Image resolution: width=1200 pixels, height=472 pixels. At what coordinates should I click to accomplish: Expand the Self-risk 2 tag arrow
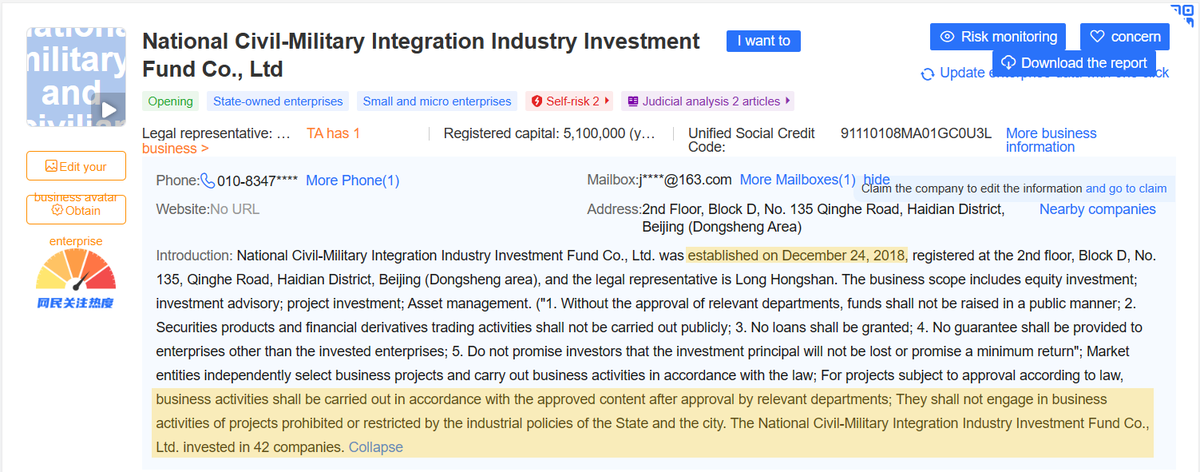[x=607, y=101]
